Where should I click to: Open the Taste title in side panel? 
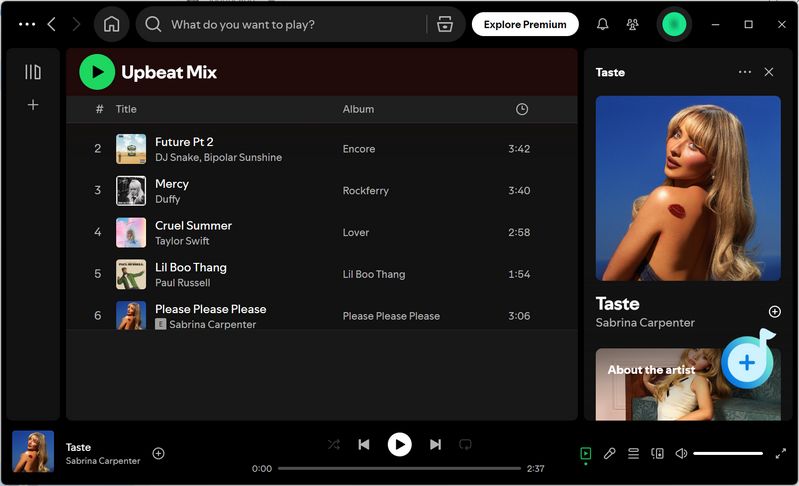click(x=617, y=304)
